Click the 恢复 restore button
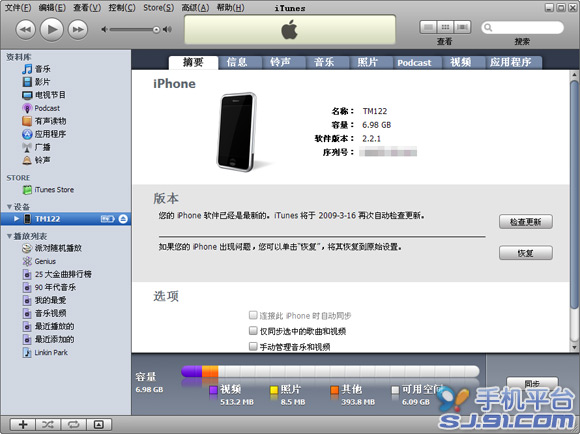The height and width of the screenshot is (434, 580). [x=526, y=253]
